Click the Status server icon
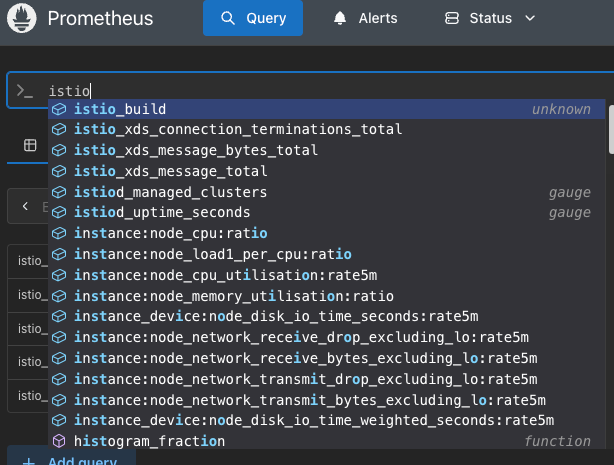Screen dimensions: 614x465 pyautogui.click(x=452, y=18)
